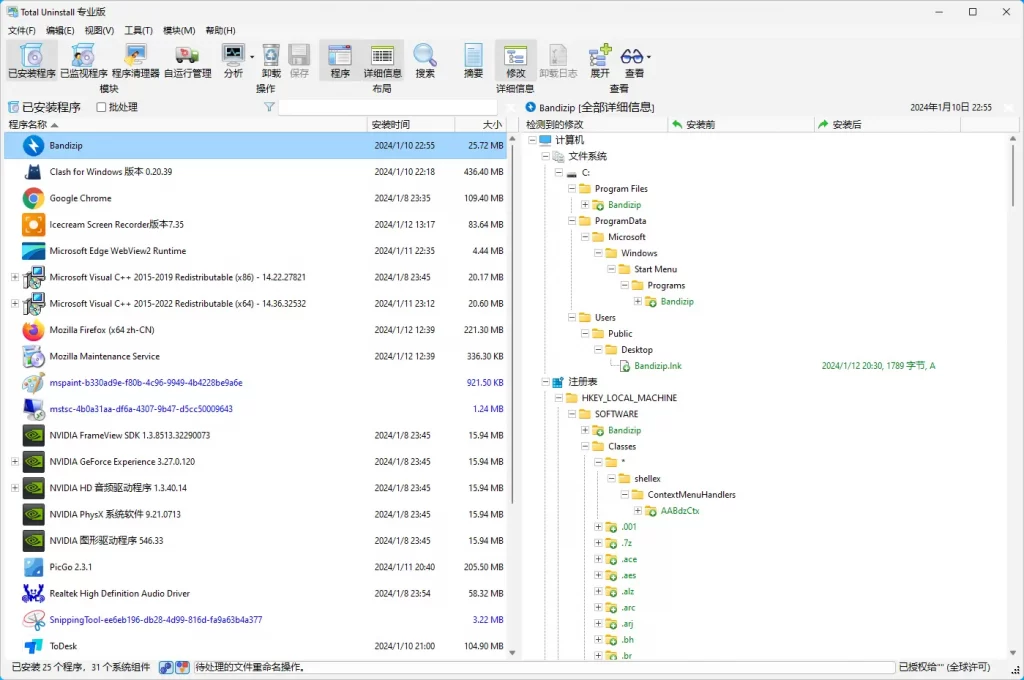Expand the .7z registry key
The image size is (1024, 680).
coord(598,543)
